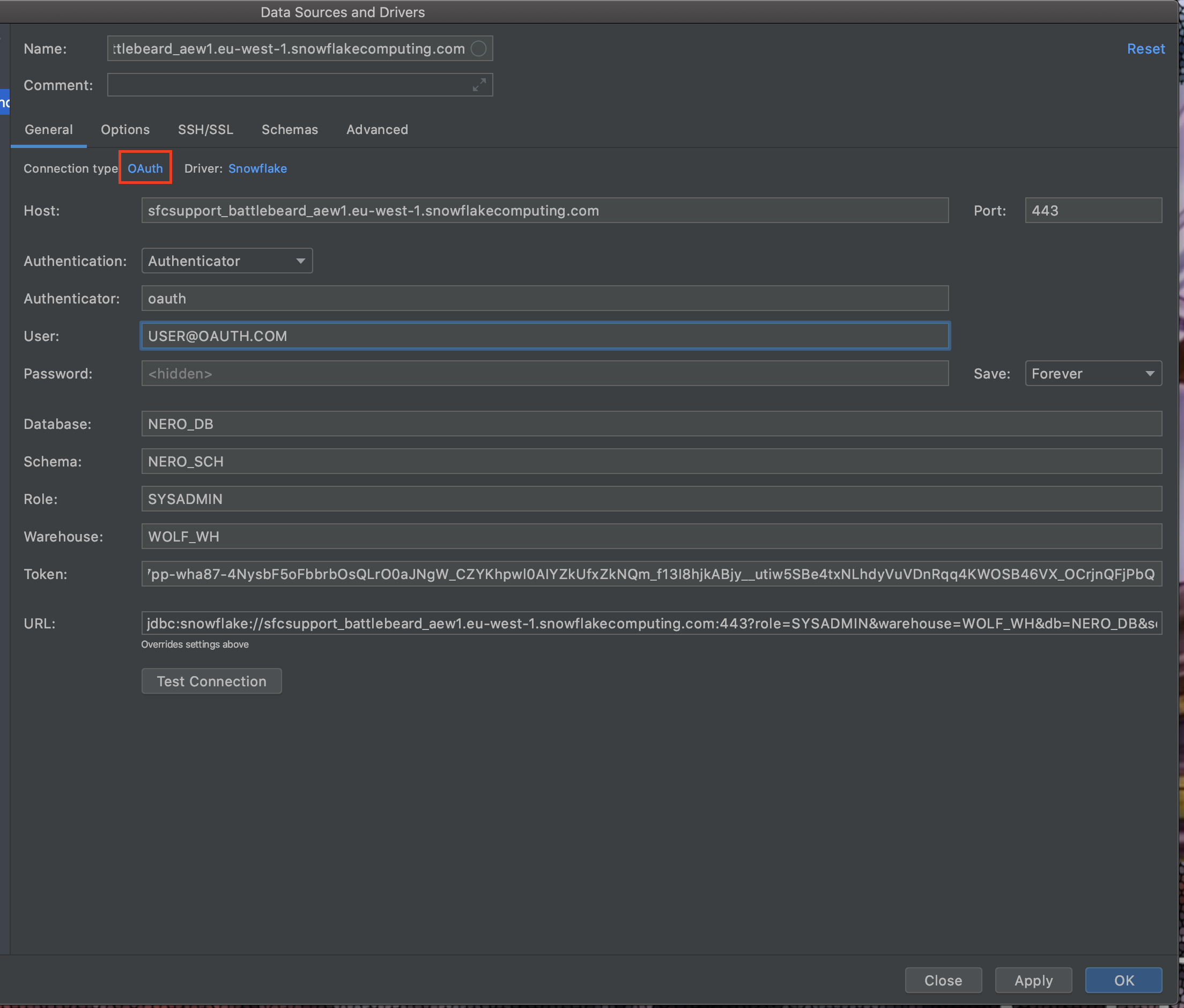Expand the Comment field with the diagonal-arrows icon
Viewport: 1184px width, 1008px height.
pyautogui.click(x=479, y=85)
